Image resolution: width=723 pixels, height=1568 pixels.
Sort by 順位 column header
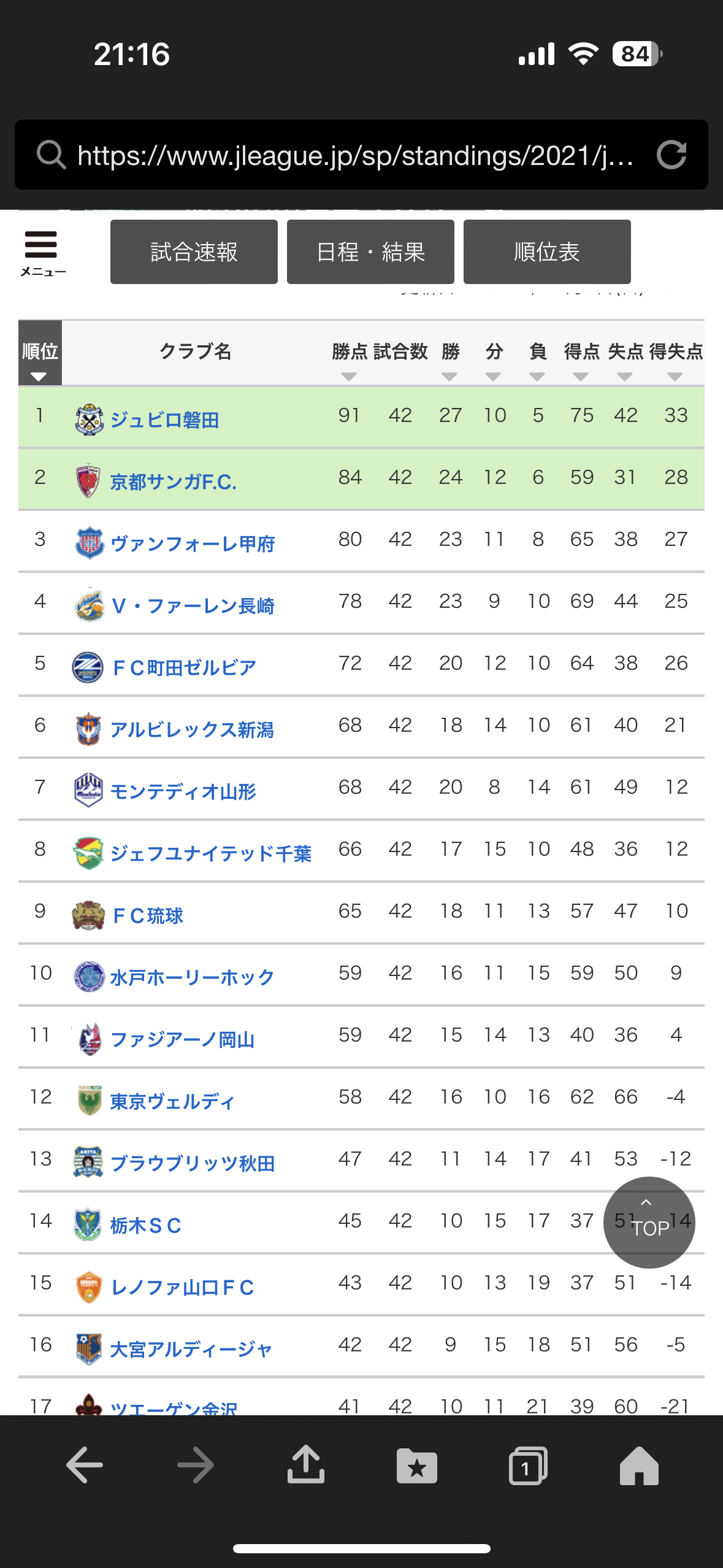[x=40, y=353]
